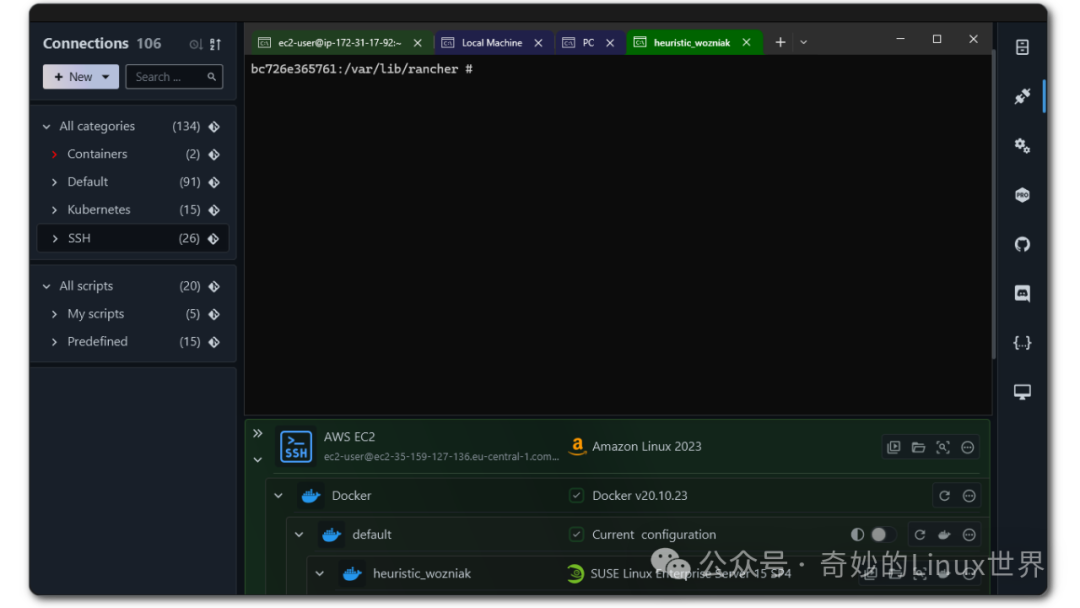Launch a terminal for AWS EC2 using the play icon
Screen dimensions: 1080x608
893,448
